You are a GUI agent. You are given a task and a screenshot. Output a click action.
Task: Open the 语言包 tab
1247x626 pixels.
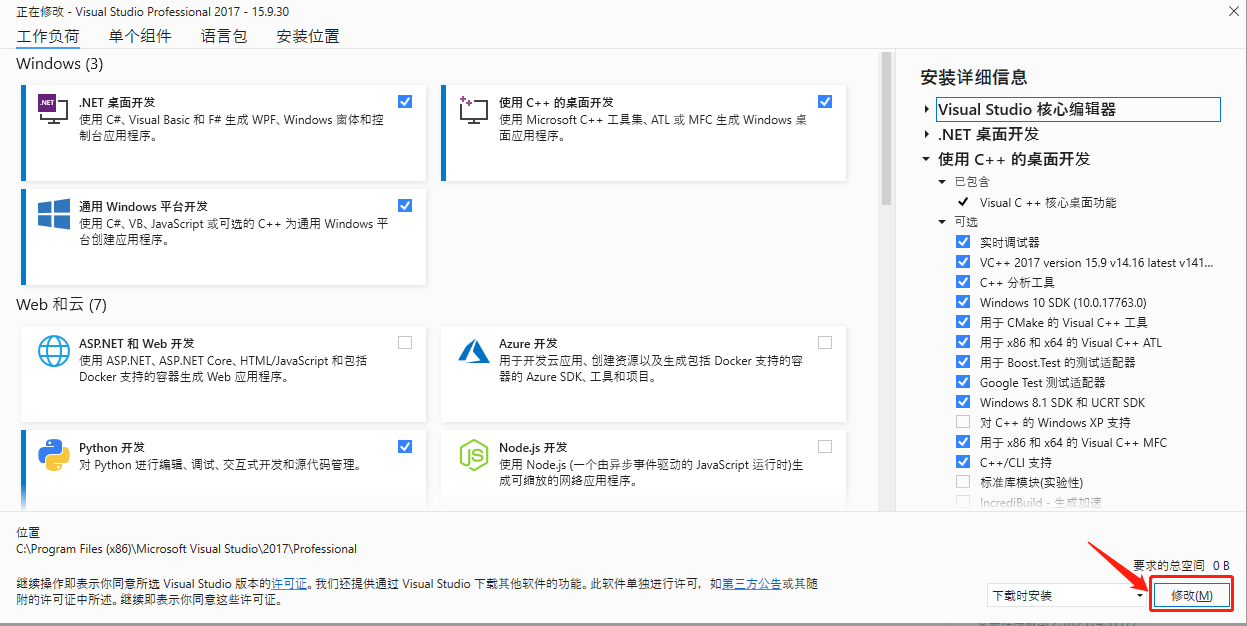click(224, 35)
